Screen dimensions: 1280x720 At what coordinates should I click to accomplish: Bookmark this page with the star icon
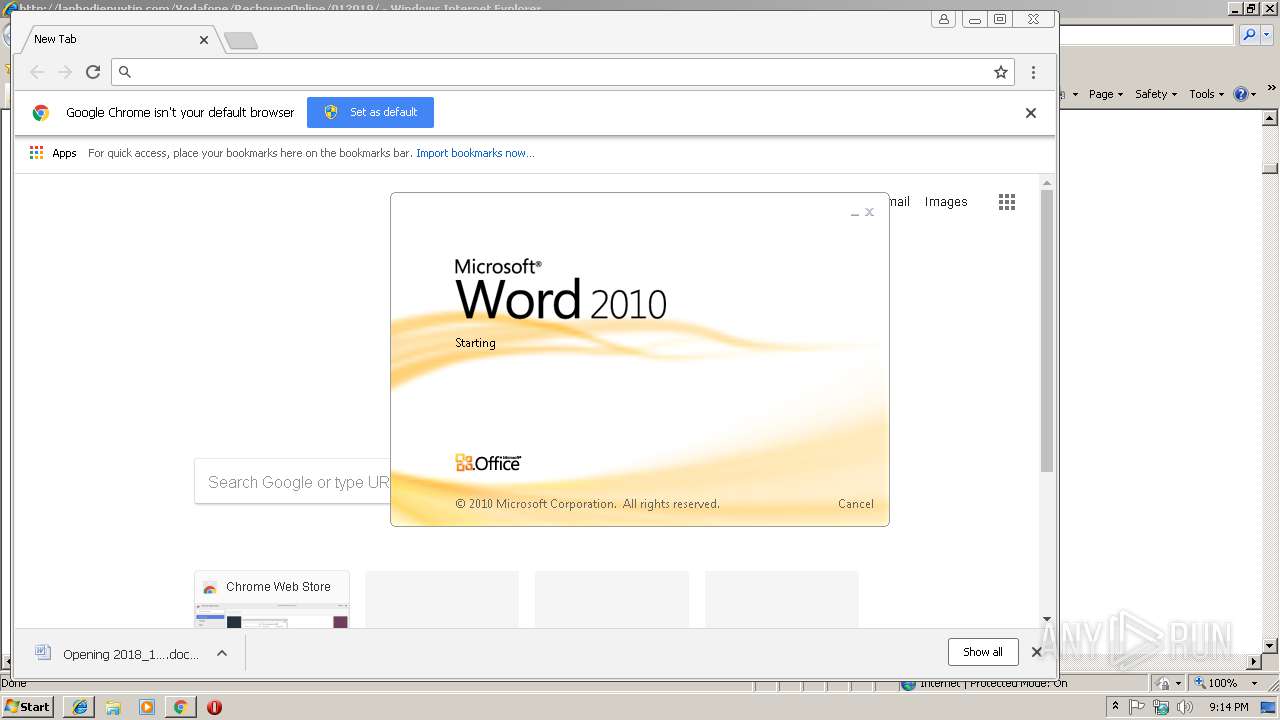tap(1000, 72)
